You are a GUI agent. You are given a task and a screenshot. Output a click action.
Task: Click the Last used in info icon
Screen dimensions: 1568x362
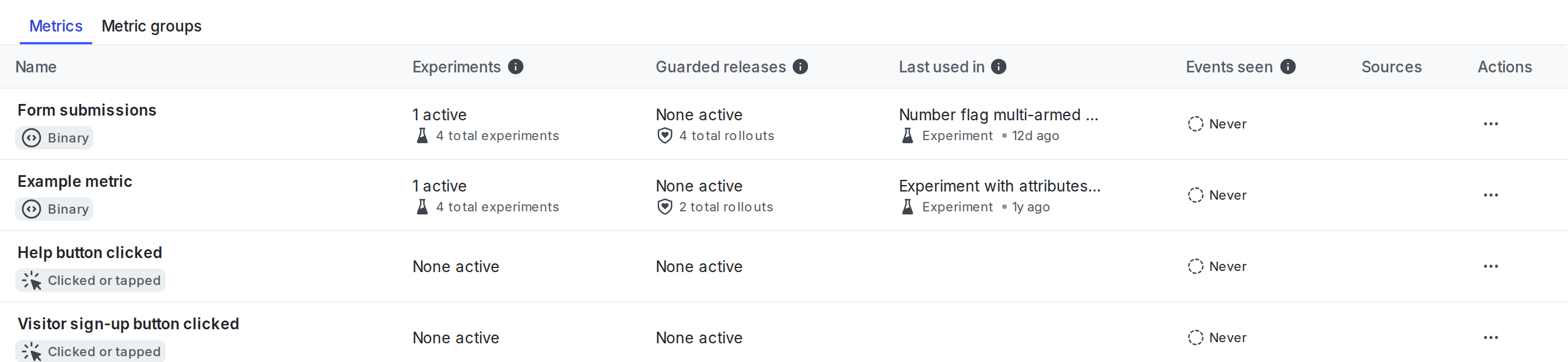point(998,67)
